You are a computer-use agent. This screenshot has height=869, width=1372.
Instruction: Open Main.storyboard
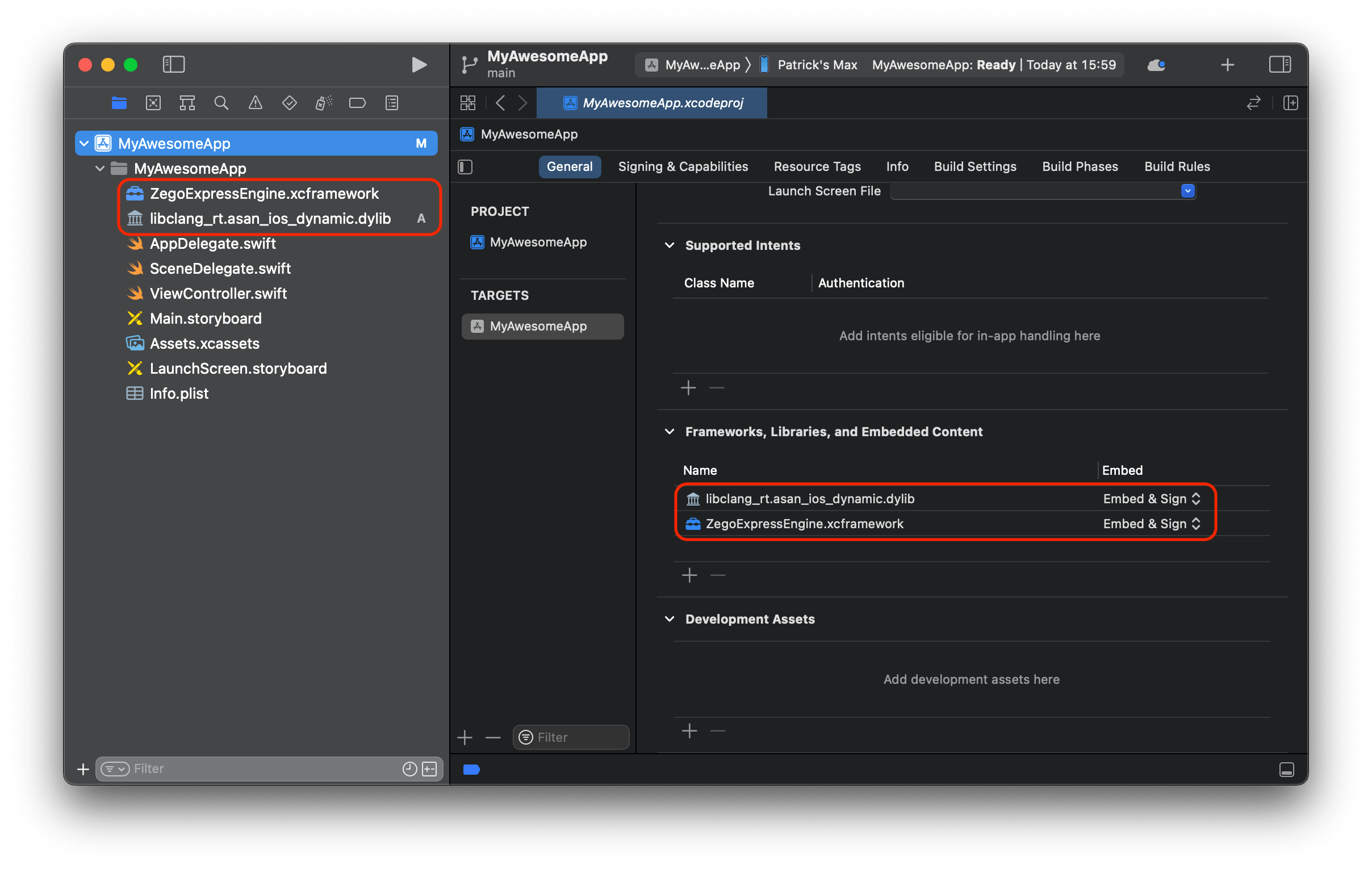(205, 319)
